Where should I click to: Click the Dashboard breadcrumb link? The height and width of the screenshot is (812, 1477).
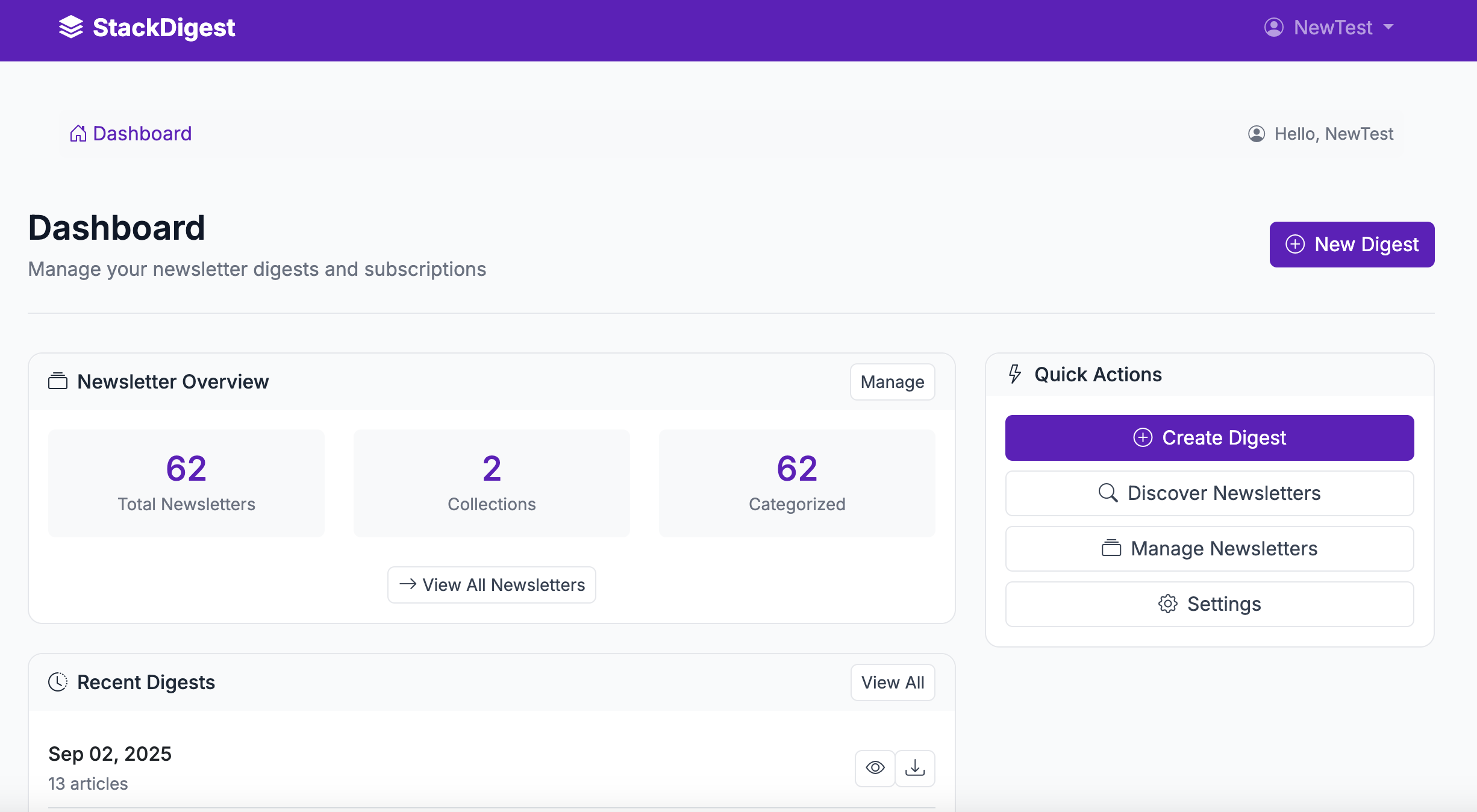(142, 133)
